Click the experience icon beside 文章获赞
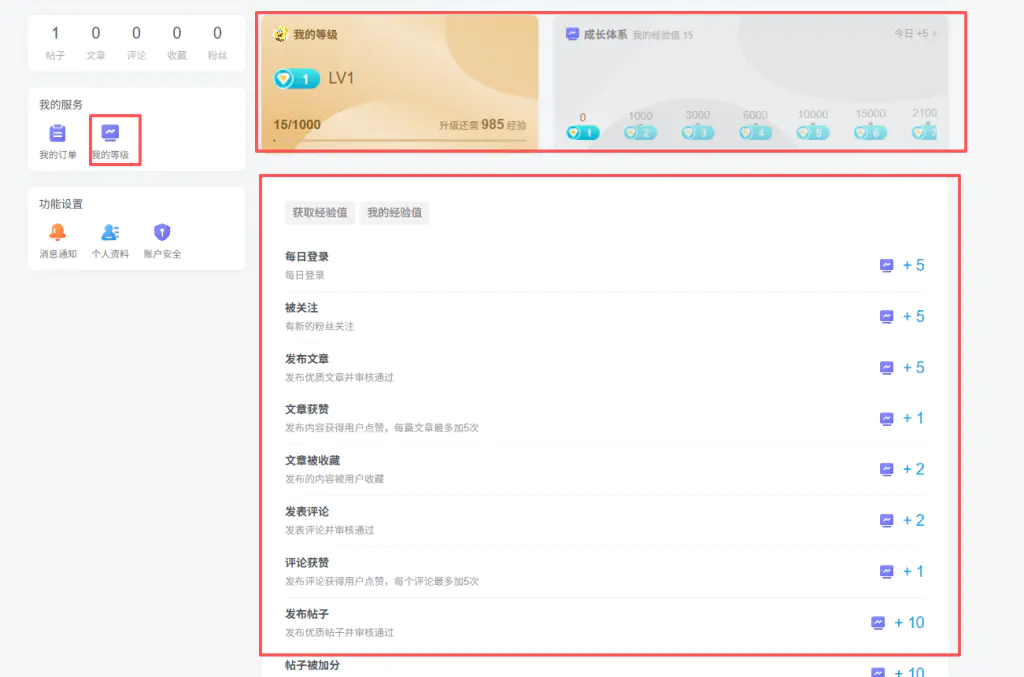Viewport: 1024px width, 677px height. coord(885,418)
